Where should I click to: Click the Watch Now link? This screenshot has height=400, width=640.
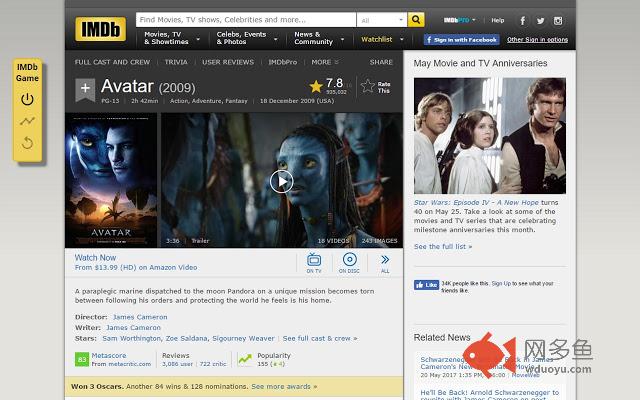[95, 258]
